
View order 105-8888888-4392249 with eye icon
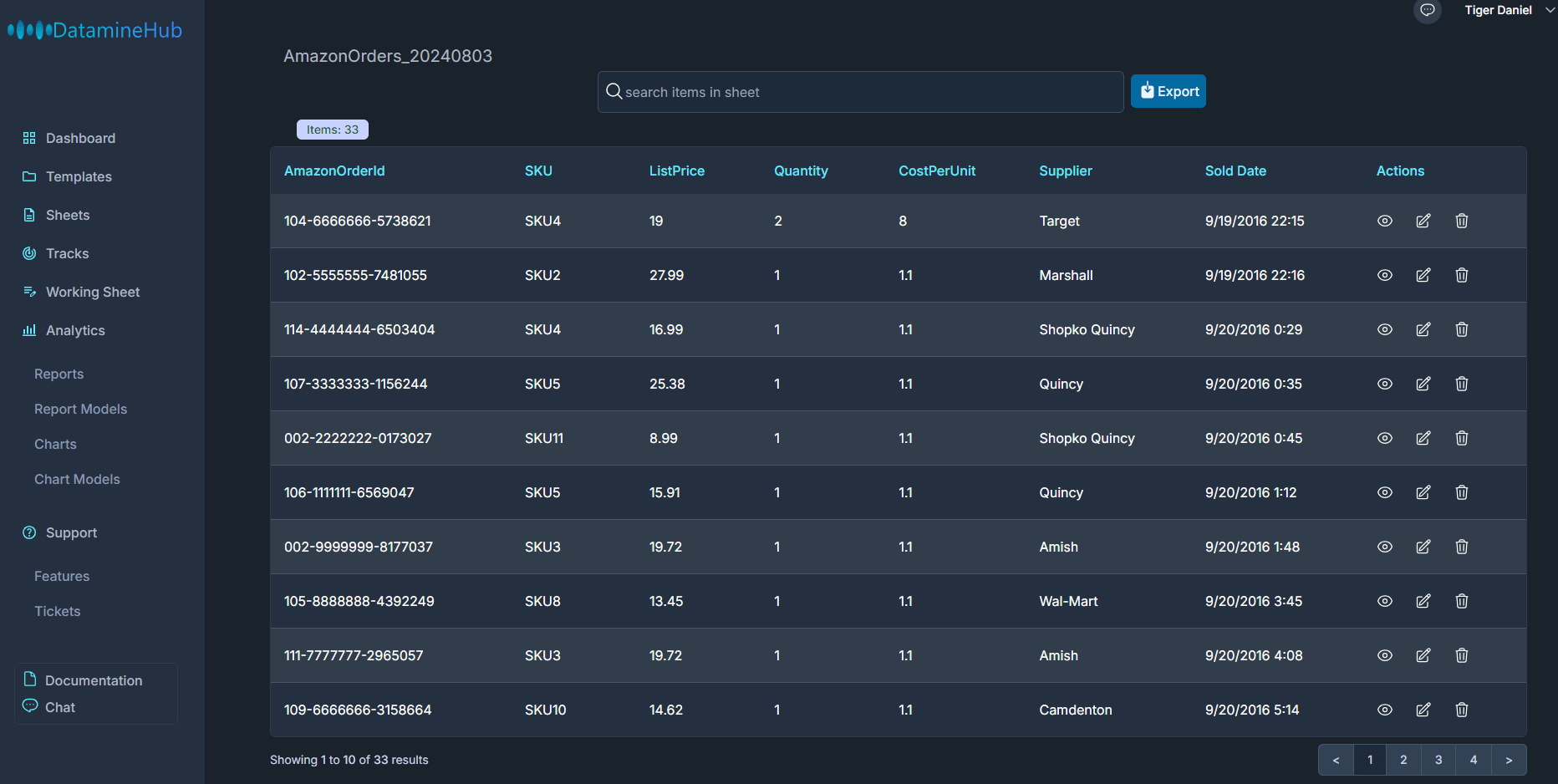coord(1385,601)
